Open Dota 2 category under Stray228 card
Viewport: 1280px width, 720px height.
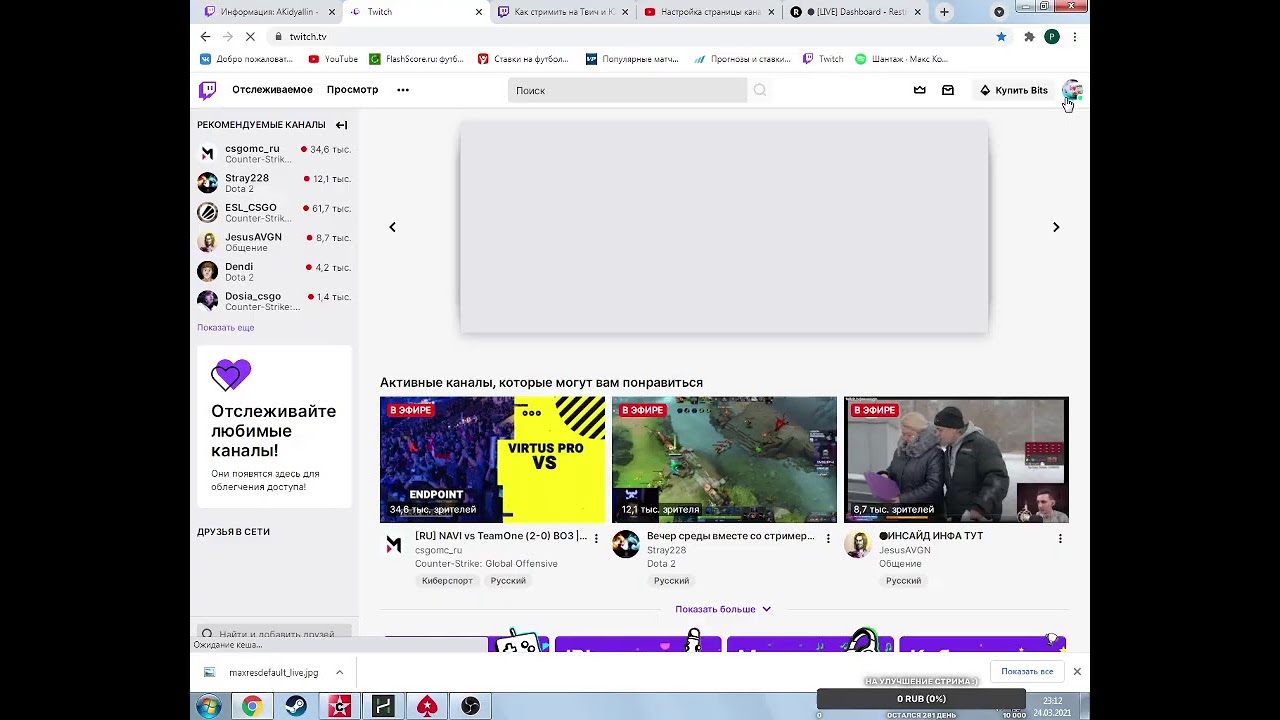pyautogui.click(x=661, y=564)
